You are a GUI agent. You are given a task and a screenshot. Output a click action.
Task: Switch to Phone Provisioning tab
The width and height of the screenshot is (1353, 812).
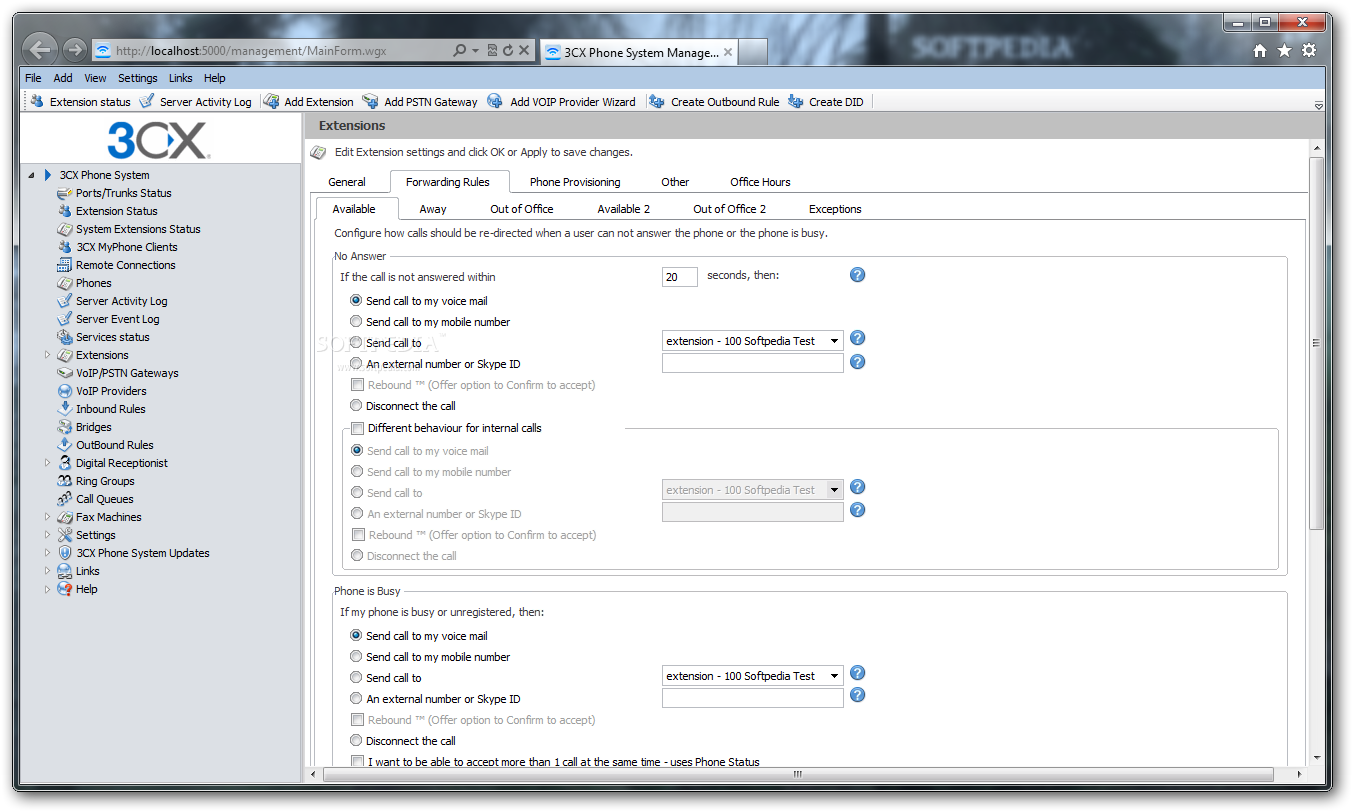pos(575,182)
